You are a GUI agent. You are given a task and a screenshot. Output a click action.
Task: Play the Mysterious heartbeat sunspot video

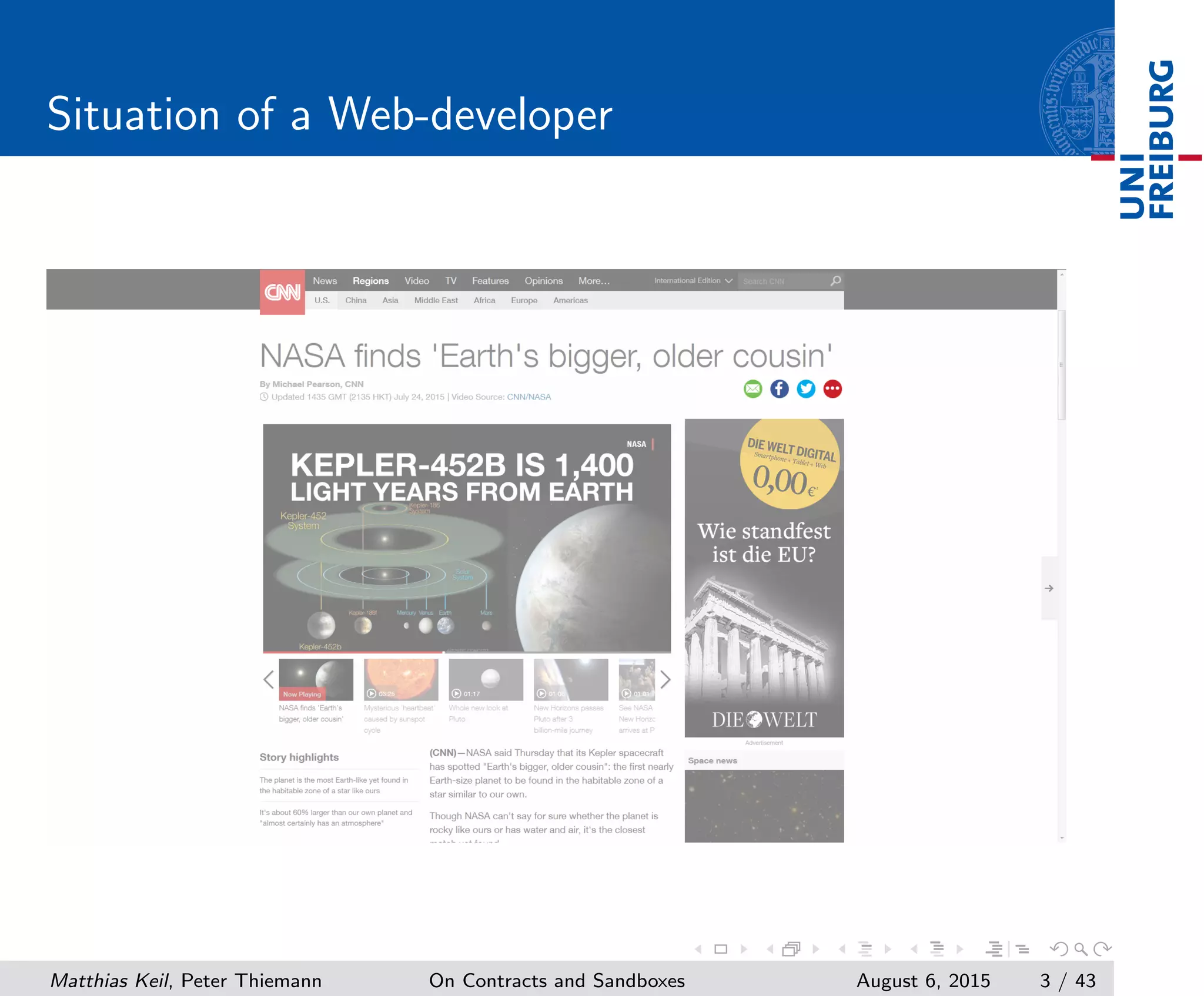tap(401, 680)
